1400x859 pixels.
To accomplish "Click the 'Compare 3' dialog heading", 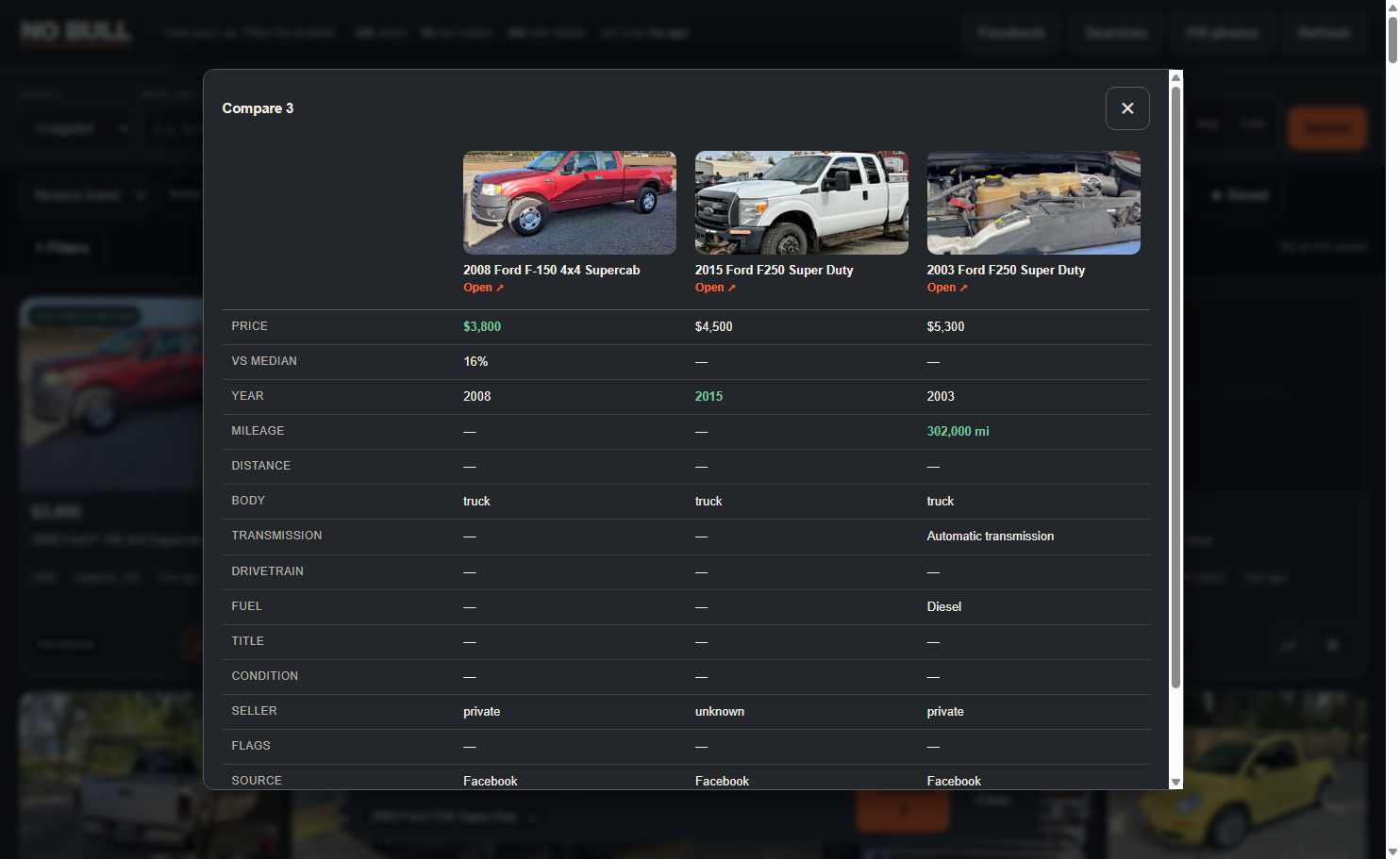I will click(x=258, y=108).
